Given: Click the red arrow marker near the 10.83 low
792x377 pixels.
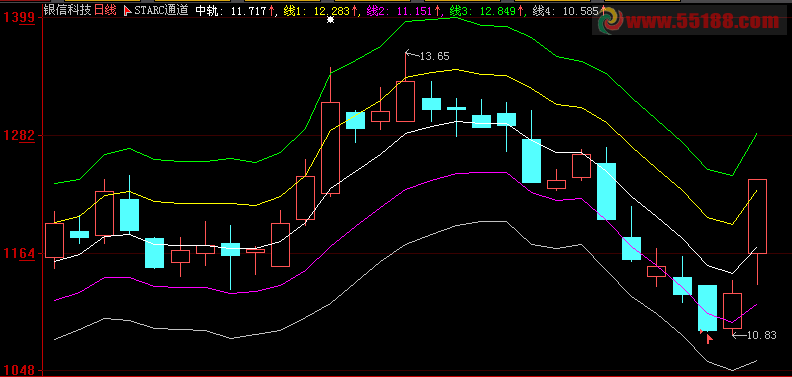Looking at the screenshot, I should pos(709,338).
